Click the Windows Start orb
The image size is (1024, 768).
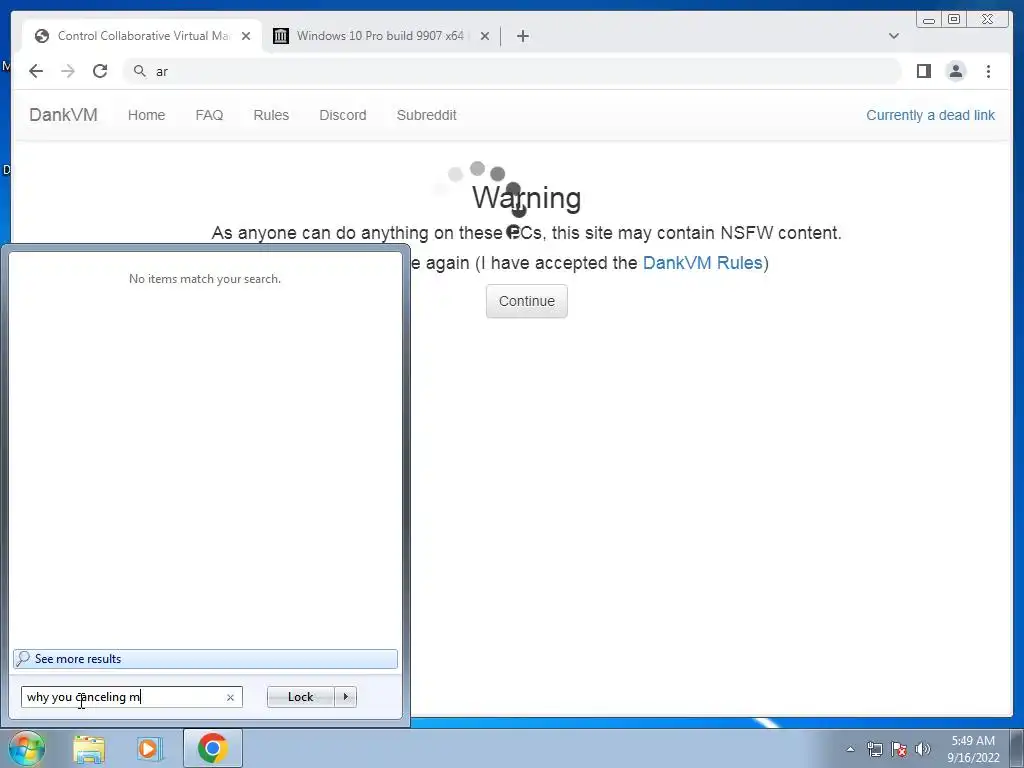coord(26,748)
